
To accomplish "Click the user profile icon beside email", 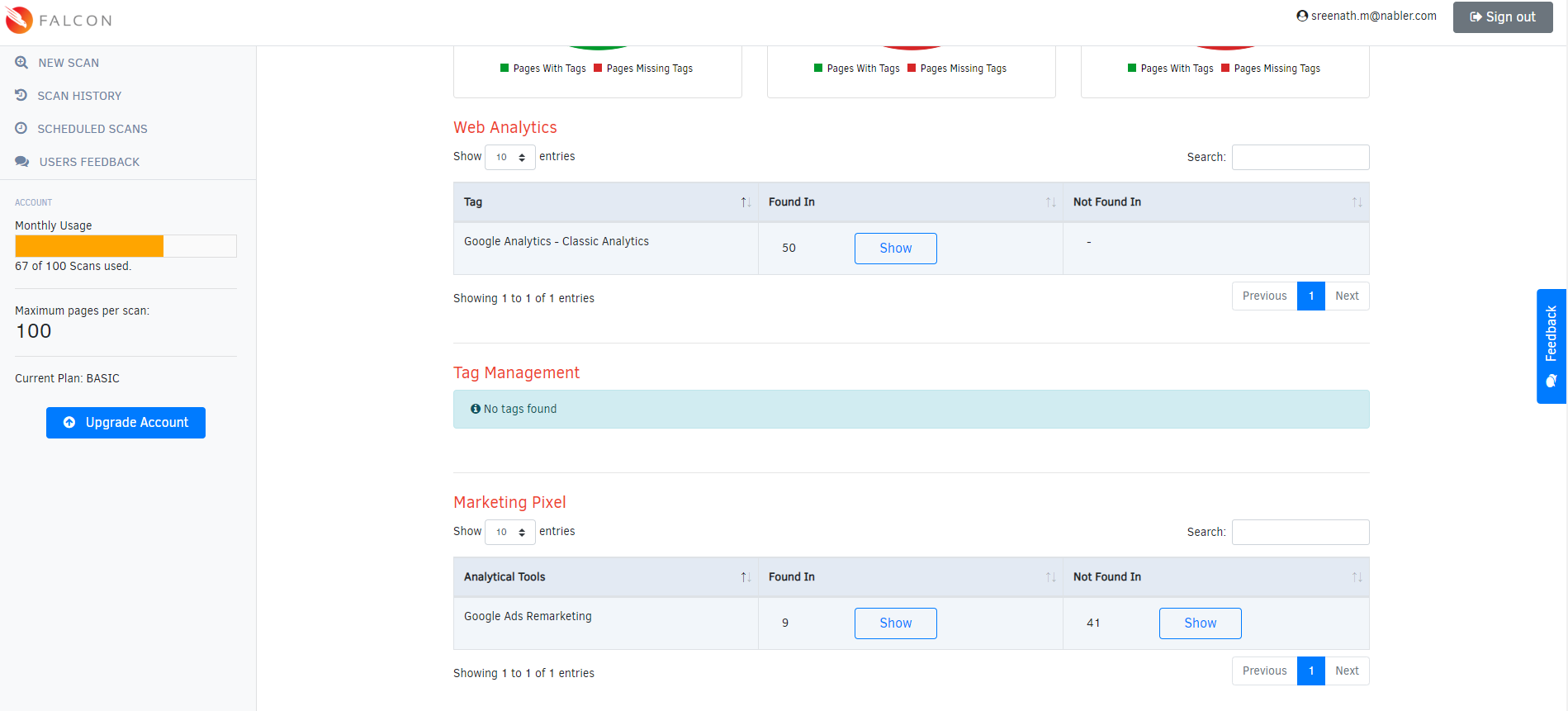I will pyautogui.click(x=1302, y=16).
